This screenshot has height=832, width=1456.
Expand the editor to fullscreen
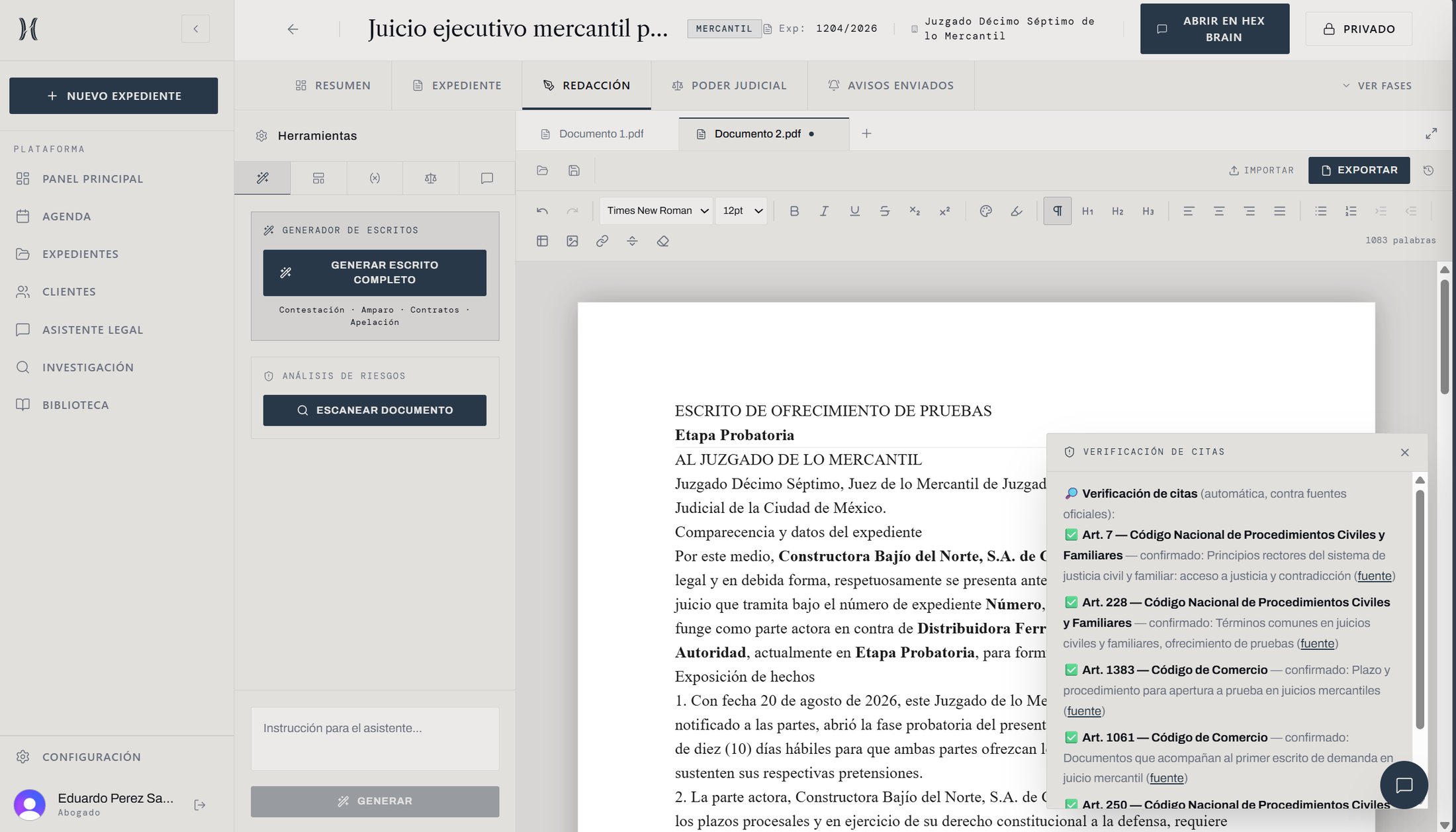(1431, 134)
